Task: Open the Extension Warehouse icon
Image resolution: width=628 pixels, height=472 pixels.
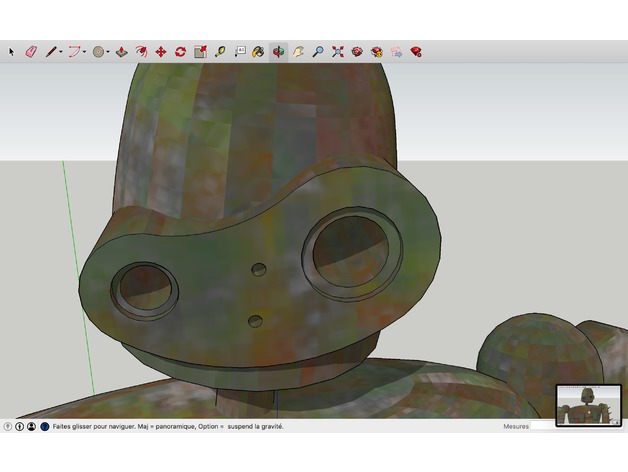Action: [x=376, y=52]
